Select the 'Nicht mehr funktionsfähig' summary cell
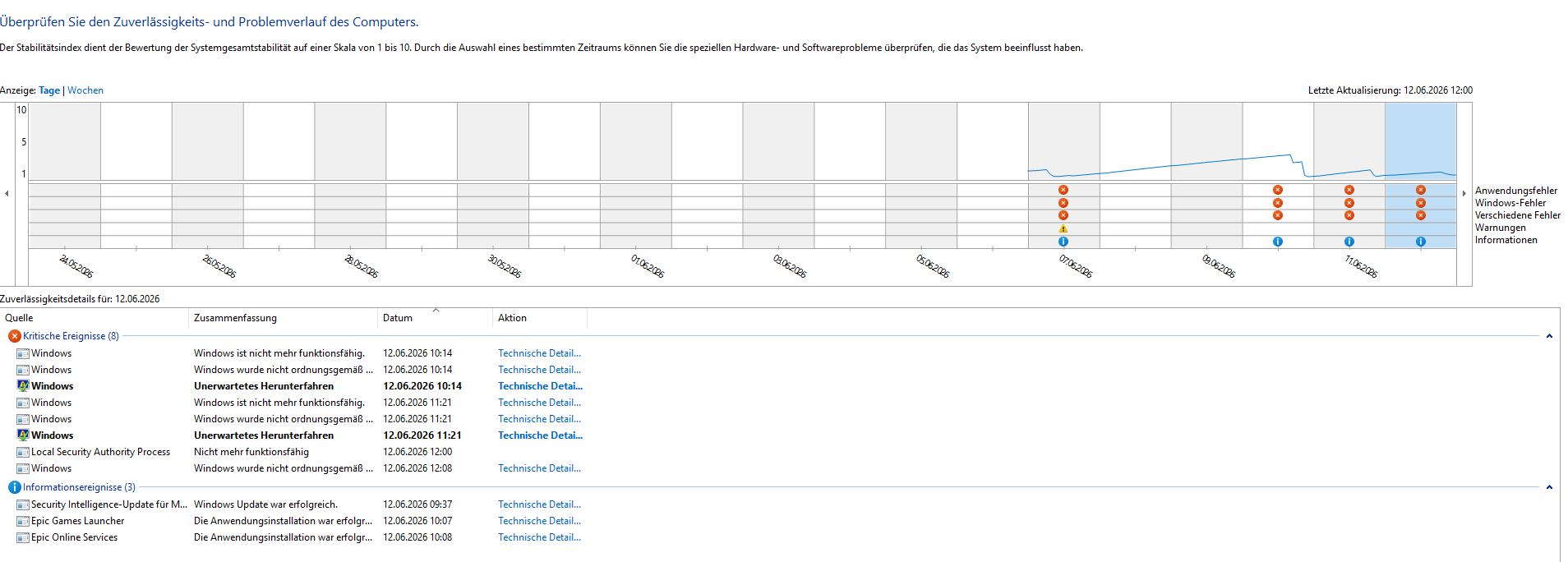This screenshot has height=562, width=1568. point(251,452)
